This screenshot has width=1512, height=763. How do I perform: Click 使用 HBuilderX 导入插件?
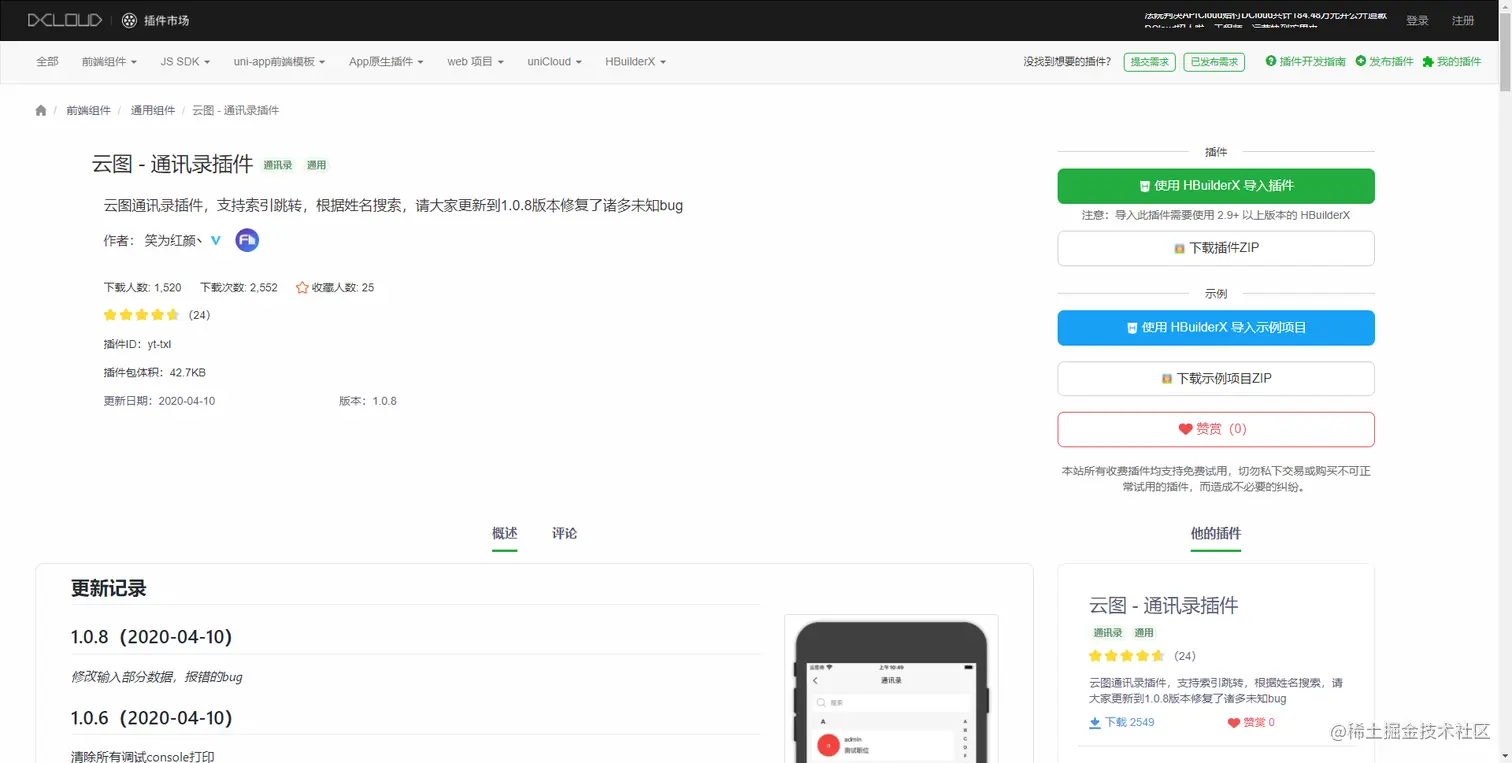point(1216,186)
